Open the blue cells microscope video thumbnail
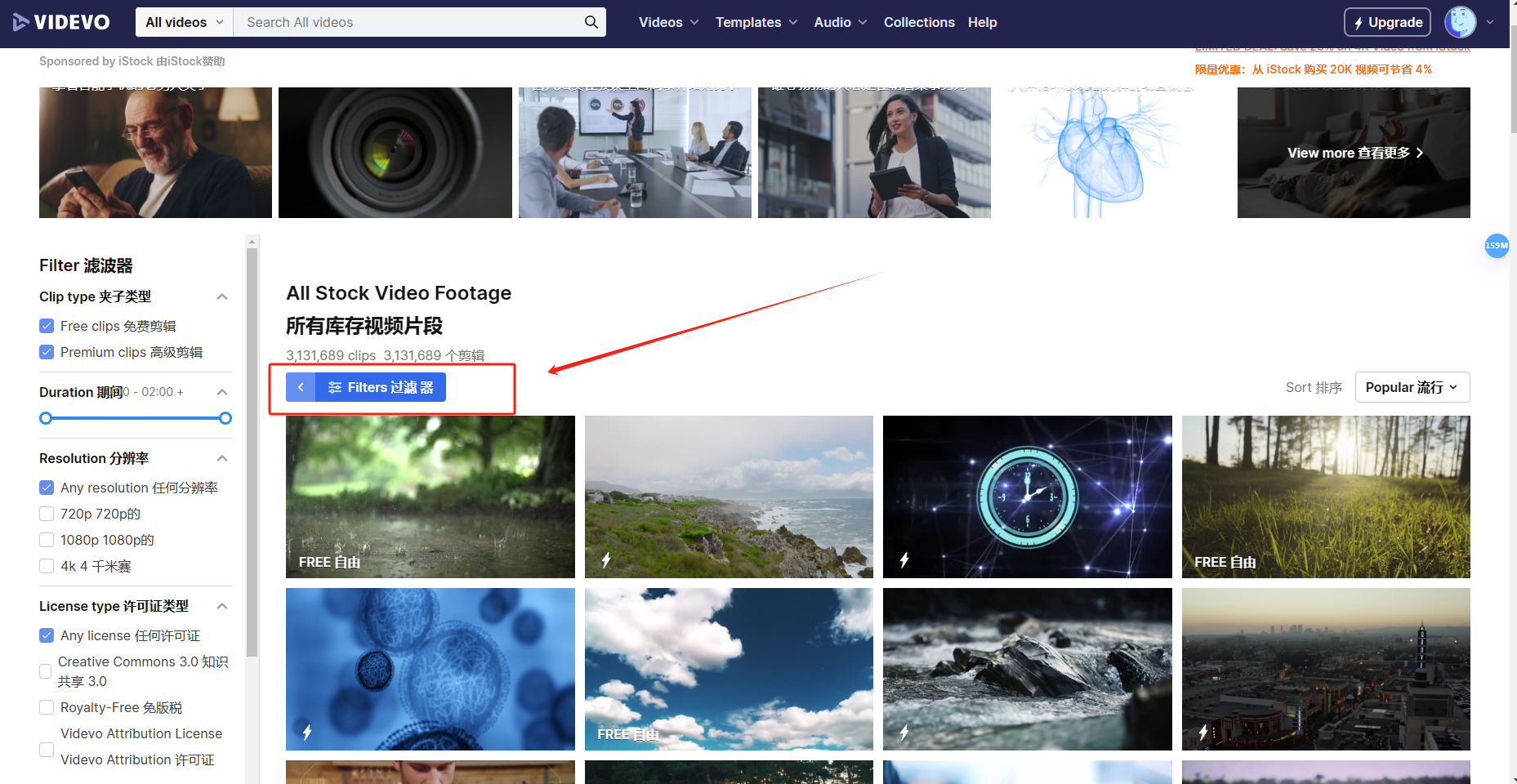 (x=431, y=669)
